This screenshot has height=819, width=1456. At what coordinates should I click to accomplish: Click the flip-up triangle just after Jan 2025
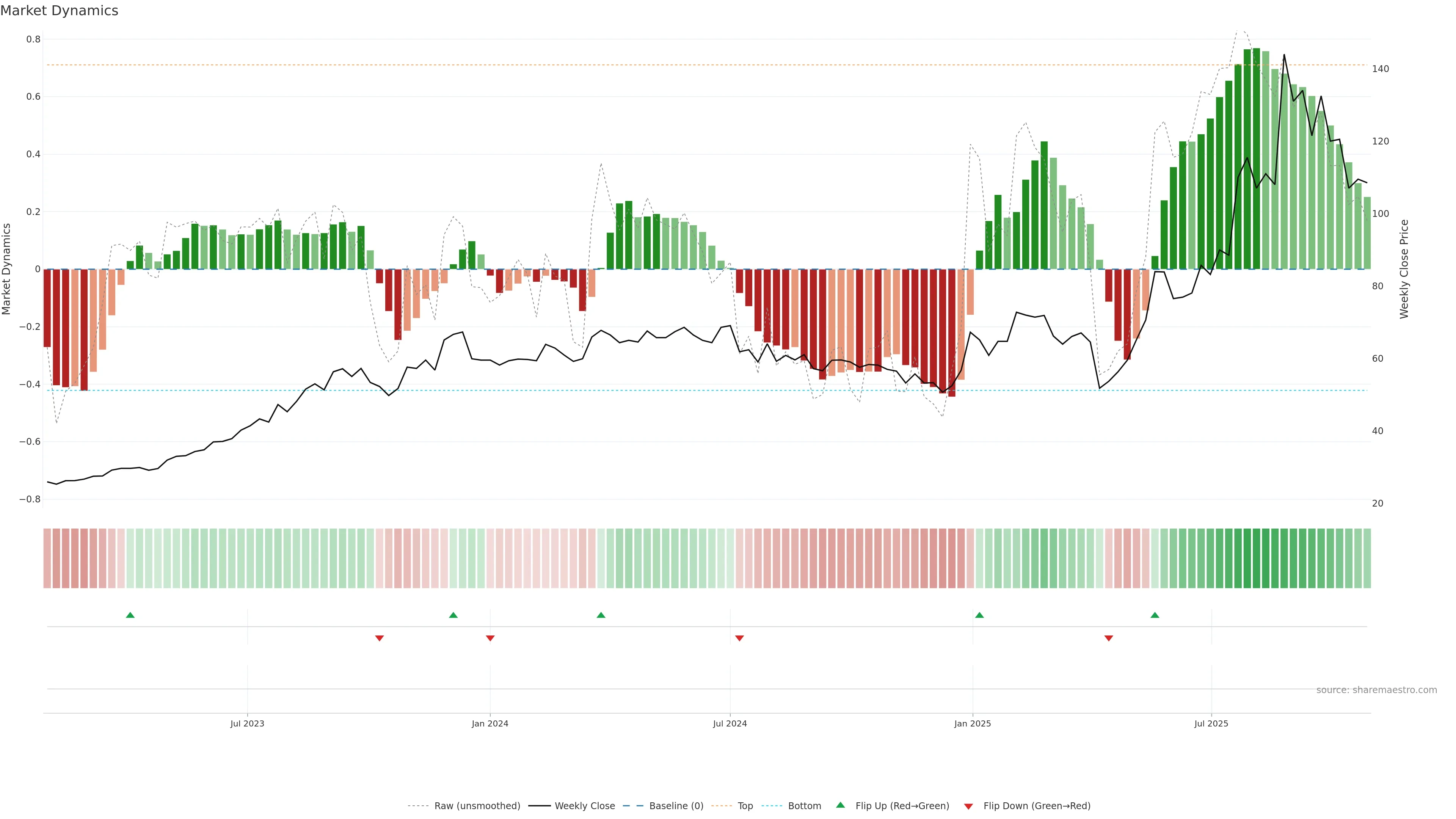(979, 615)
